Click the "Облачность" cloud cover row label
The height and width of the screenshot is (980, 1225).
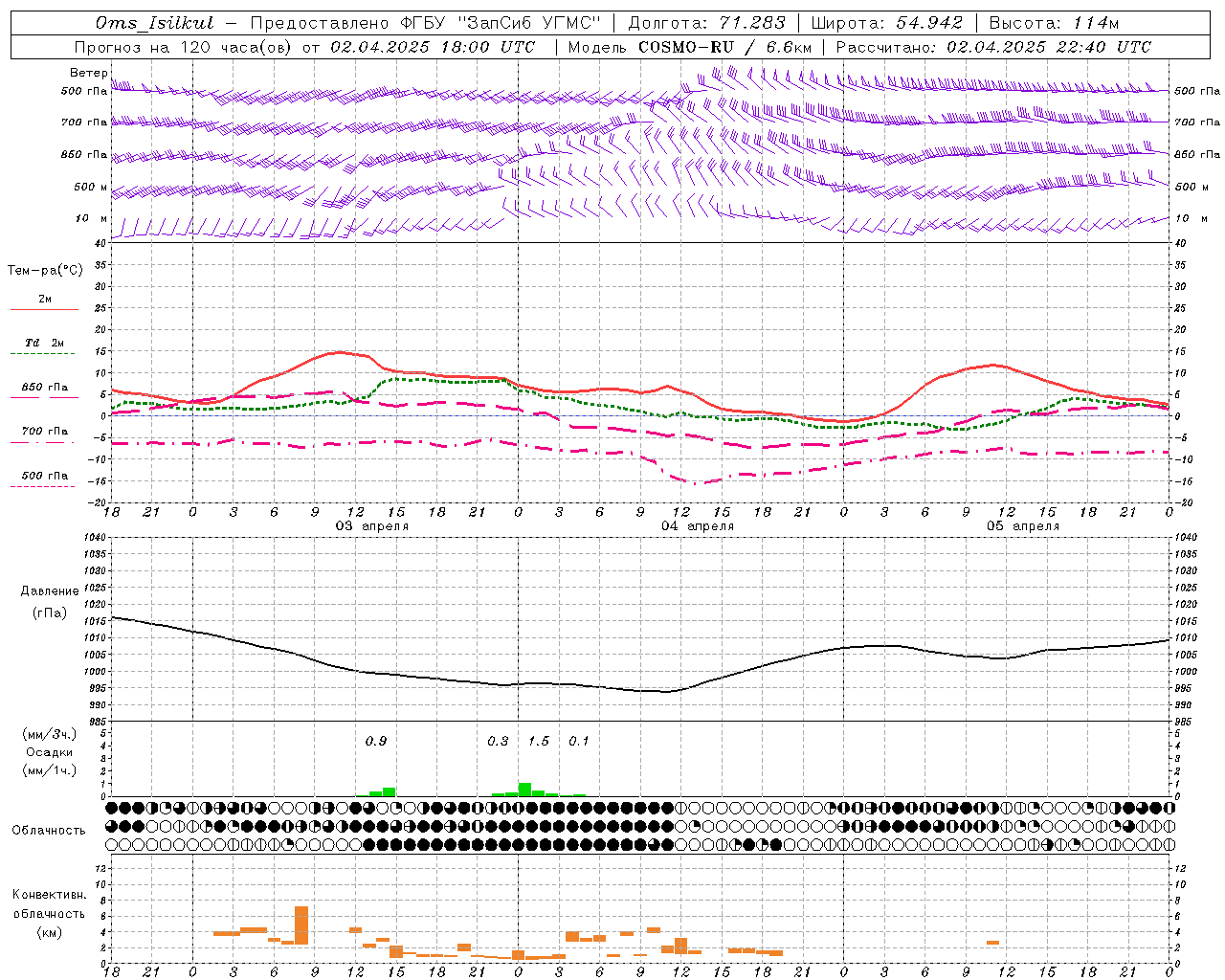(49, 831)
